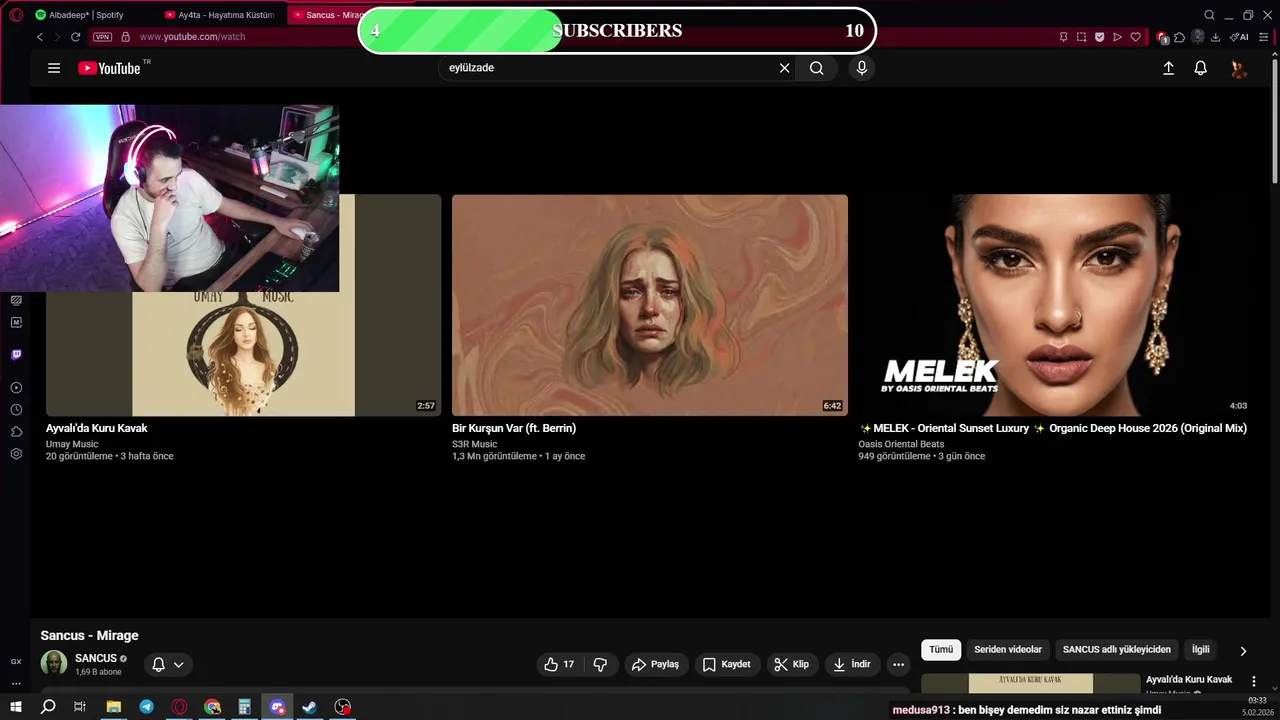Click the Ayvalı'da Kuru Kavak video title
The height and width of the screenshot is (720, 1280).
pos(97,428)
